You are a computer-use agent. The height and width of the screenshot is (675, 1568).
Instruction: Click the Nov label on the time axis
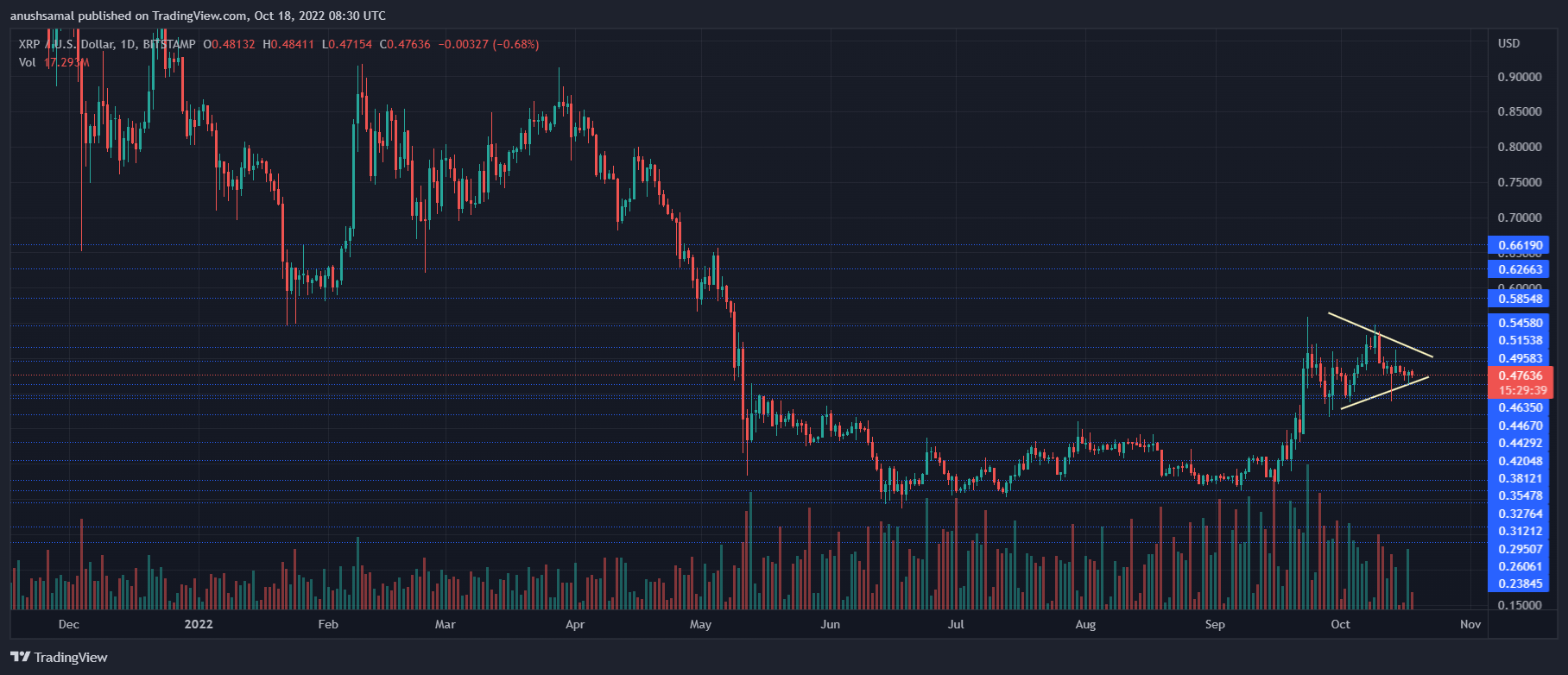(1470, 624)
